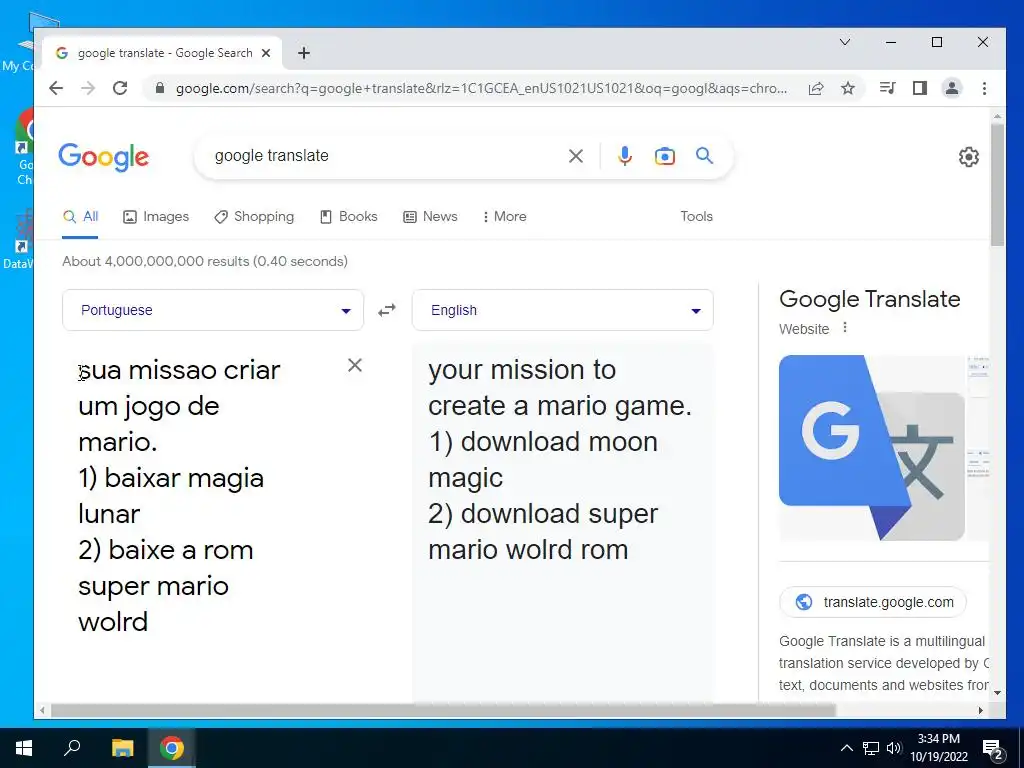Open Google quick settings gear
The height and width of the screenshot is (768, 1024).
coord(968,157)
